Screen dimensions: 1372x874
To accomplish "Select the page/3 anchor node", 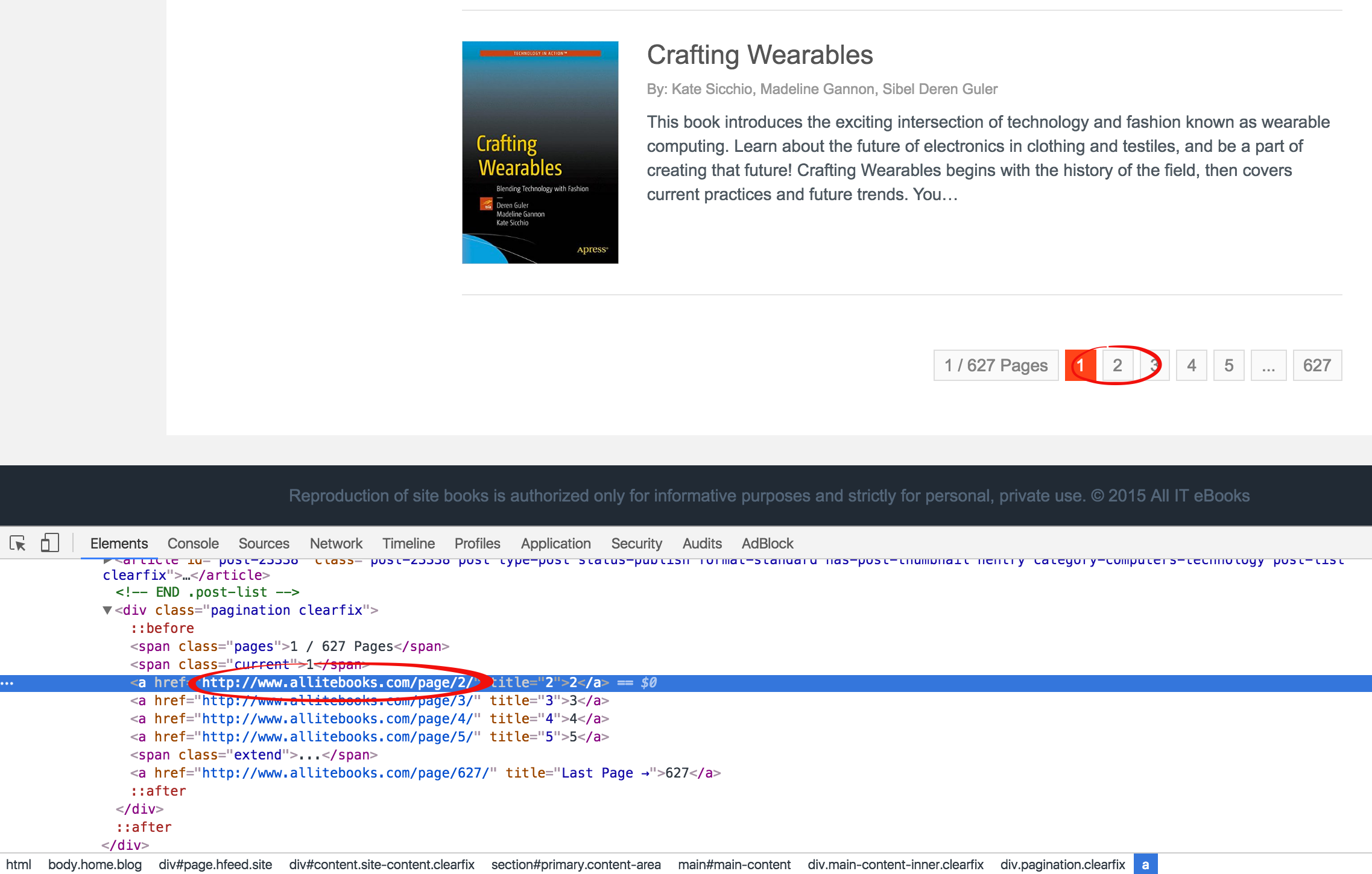I will click(369, 700).
